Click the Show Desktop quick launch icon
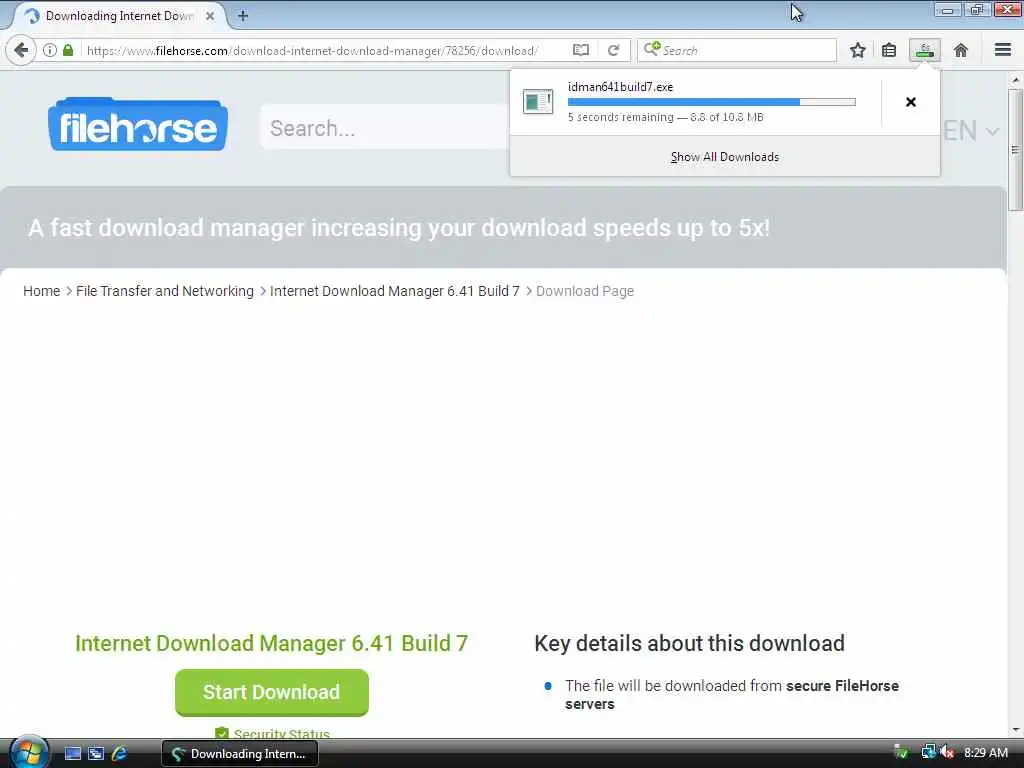1024x768 pixels. 72,754
